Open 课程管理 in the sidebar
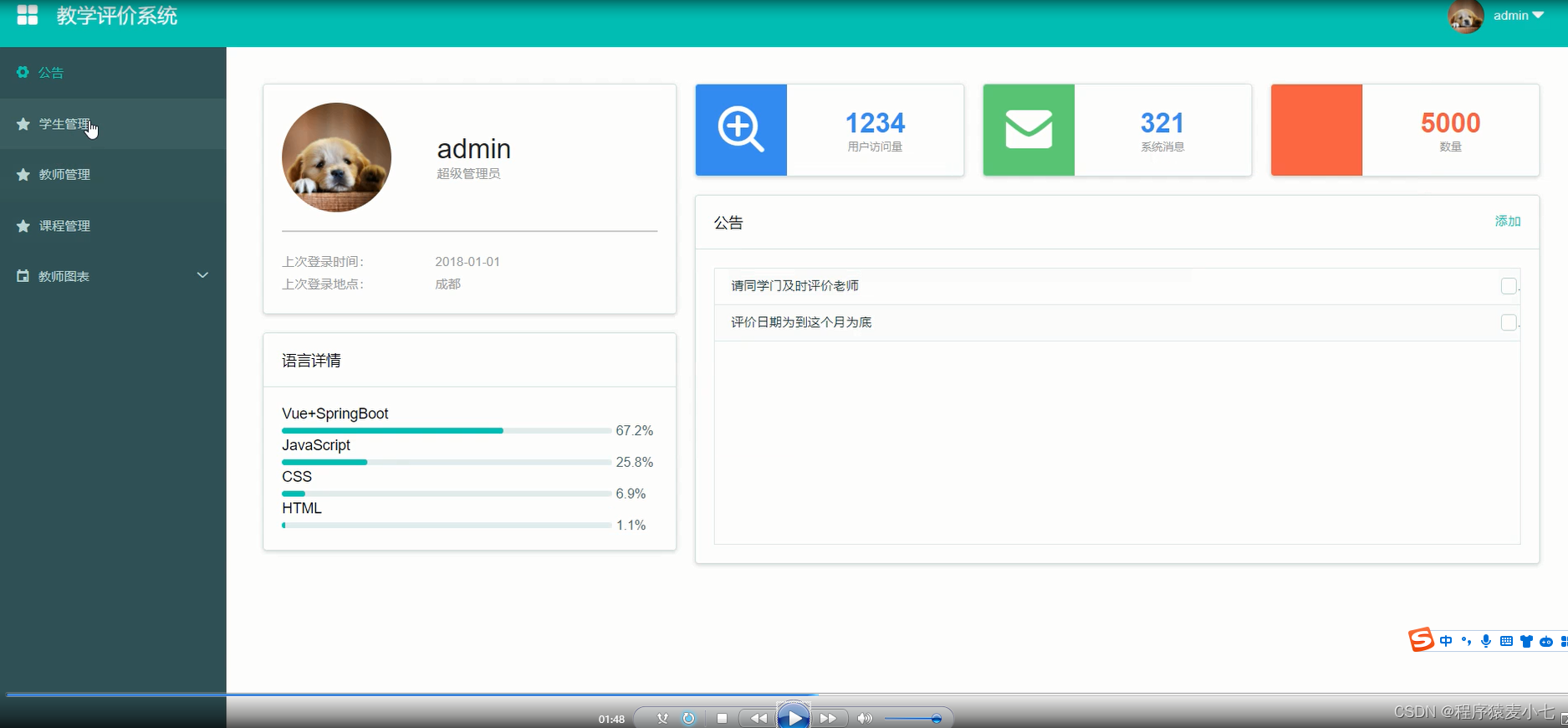This screenshot has width=1568, height=728. coord(113,226)
